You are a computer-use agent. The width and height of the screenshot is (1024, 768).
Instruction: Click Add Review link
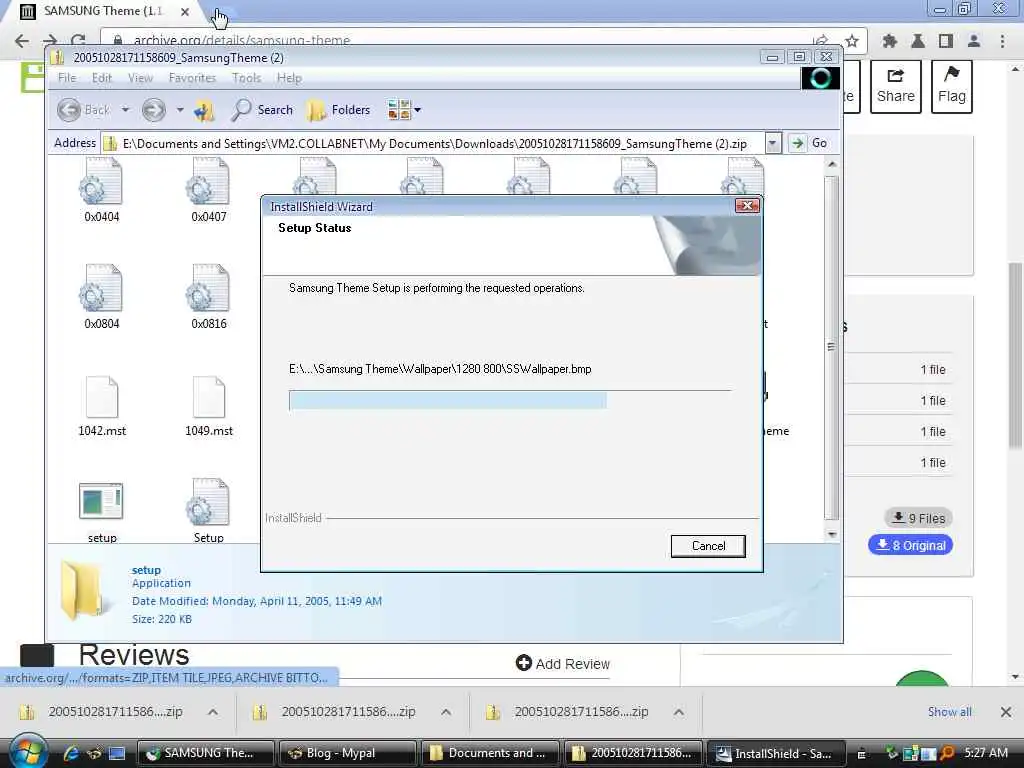point(563,664)
